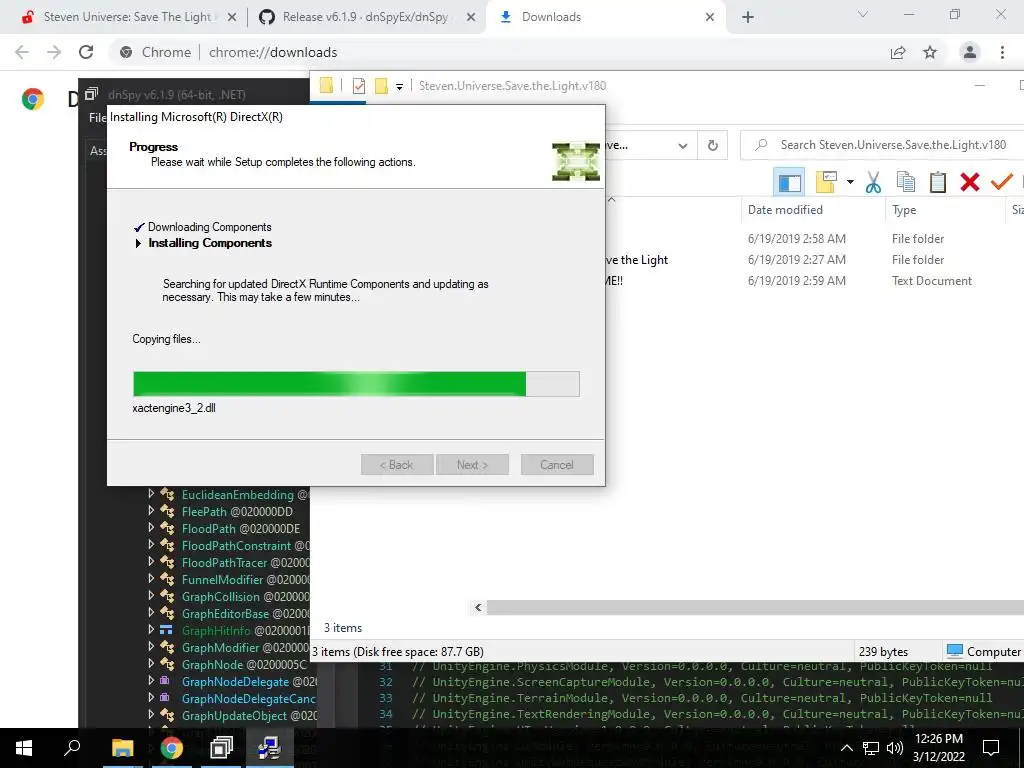Click the folder options icon in Explorer toolbar
This screenshot has width=1024, height=768.
826,182
